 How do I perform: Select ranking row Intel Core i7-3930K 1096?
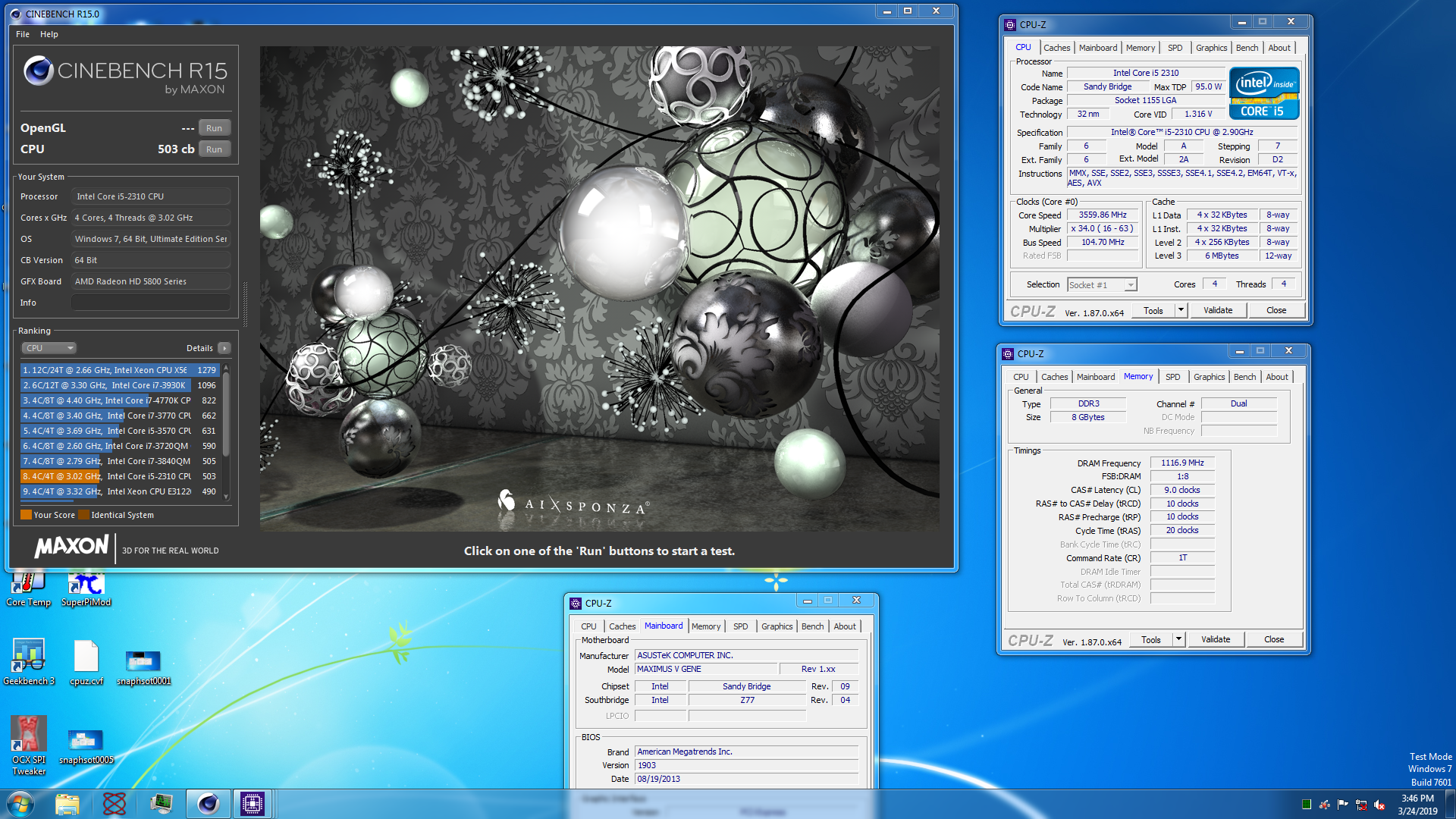(120, 385)
